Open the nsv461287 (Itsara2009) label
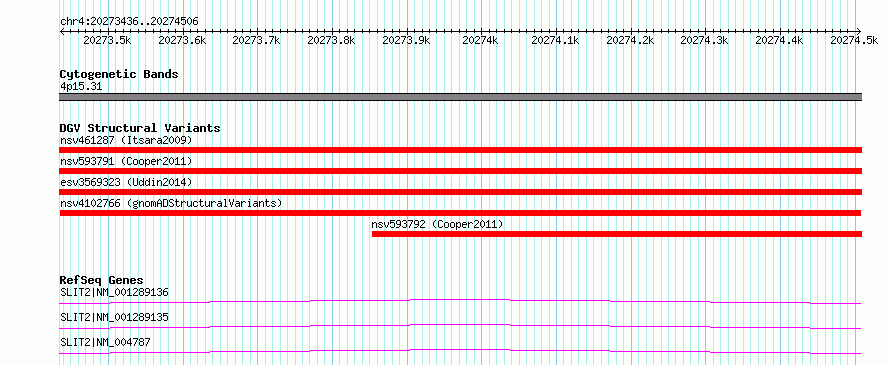 [x=126, y=140]
